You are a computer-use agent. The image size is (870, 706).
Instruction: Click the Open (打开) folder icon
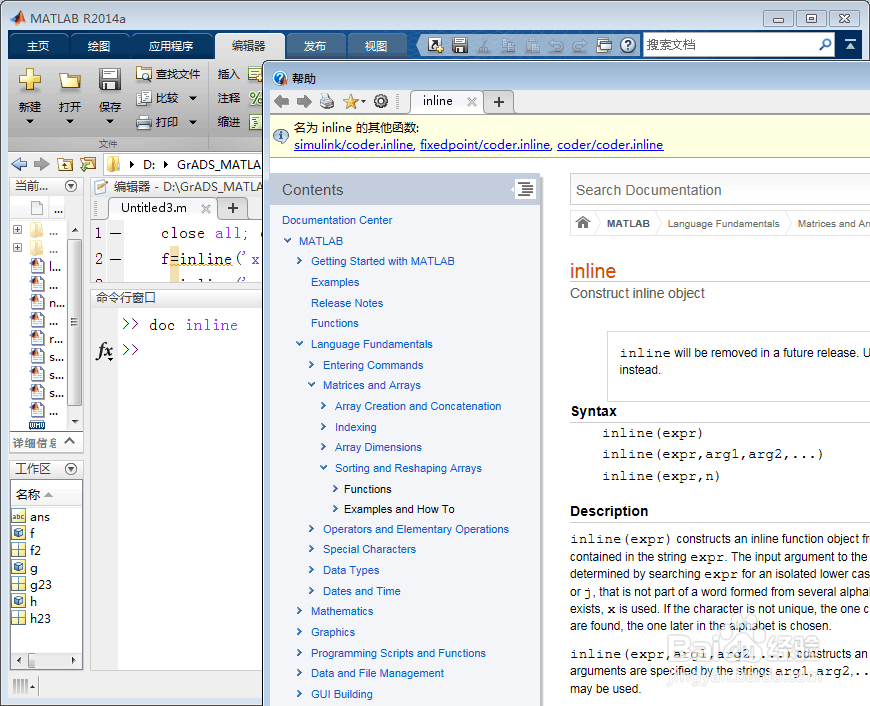(70, 82)
